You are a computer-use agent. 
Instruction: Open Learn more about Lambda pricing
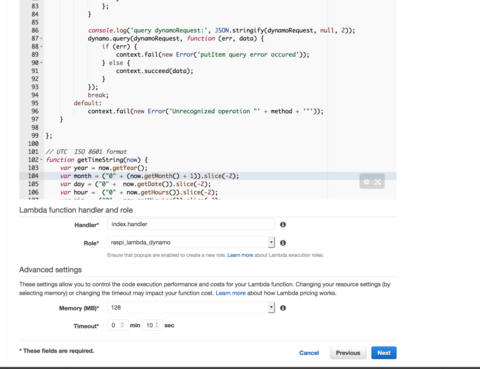point(230,293)
